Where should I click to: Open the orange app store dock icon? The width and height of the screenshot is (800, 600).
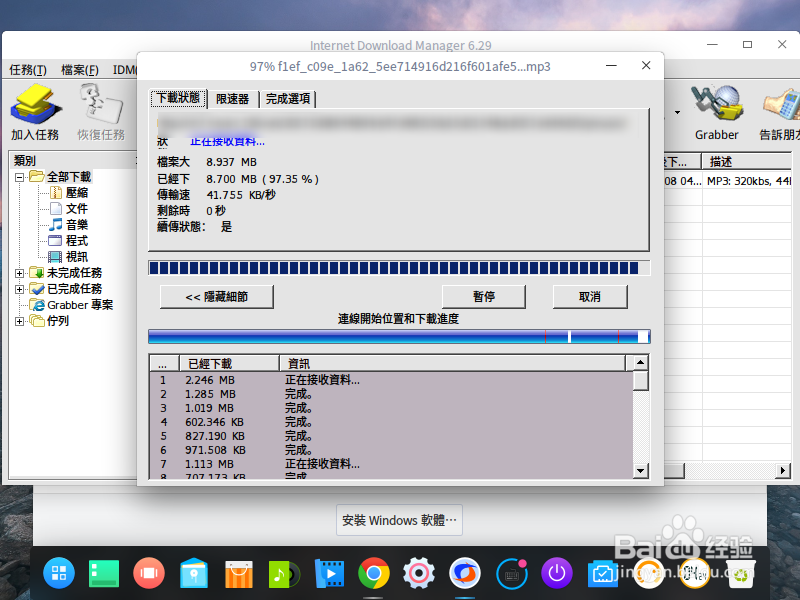tap(239, 574)
